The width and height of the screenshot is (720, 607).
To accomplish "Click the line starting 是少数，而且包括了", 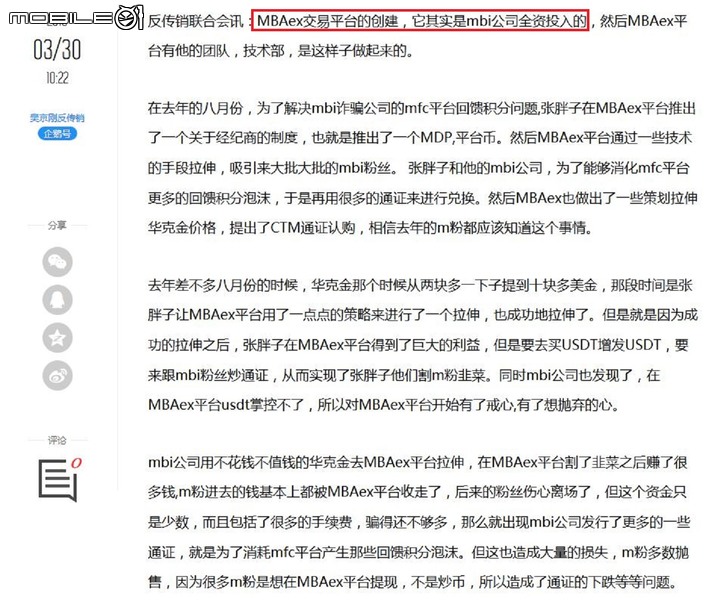I will (x=419, y=523).
